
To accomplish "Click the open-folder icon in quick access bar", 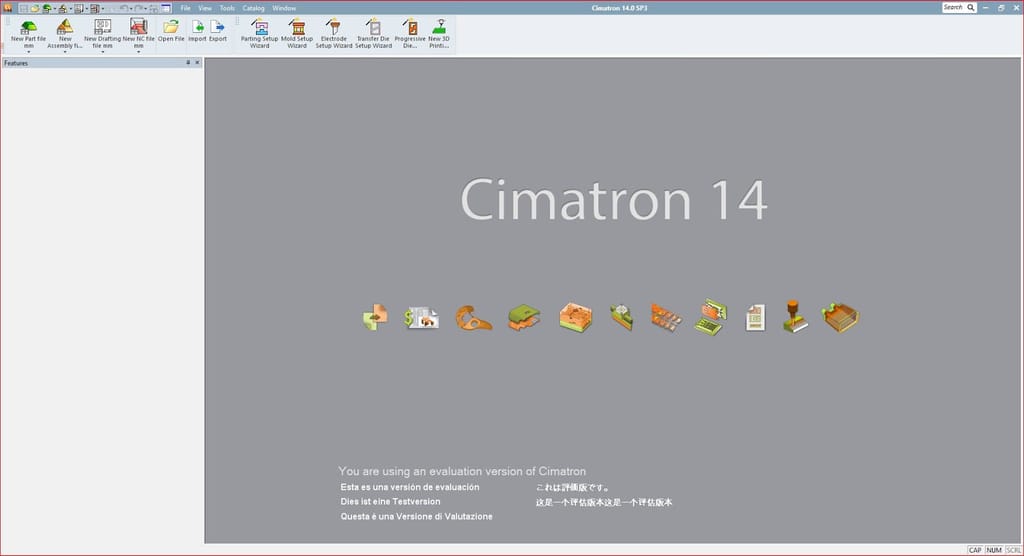I will [x=35, y=8].
